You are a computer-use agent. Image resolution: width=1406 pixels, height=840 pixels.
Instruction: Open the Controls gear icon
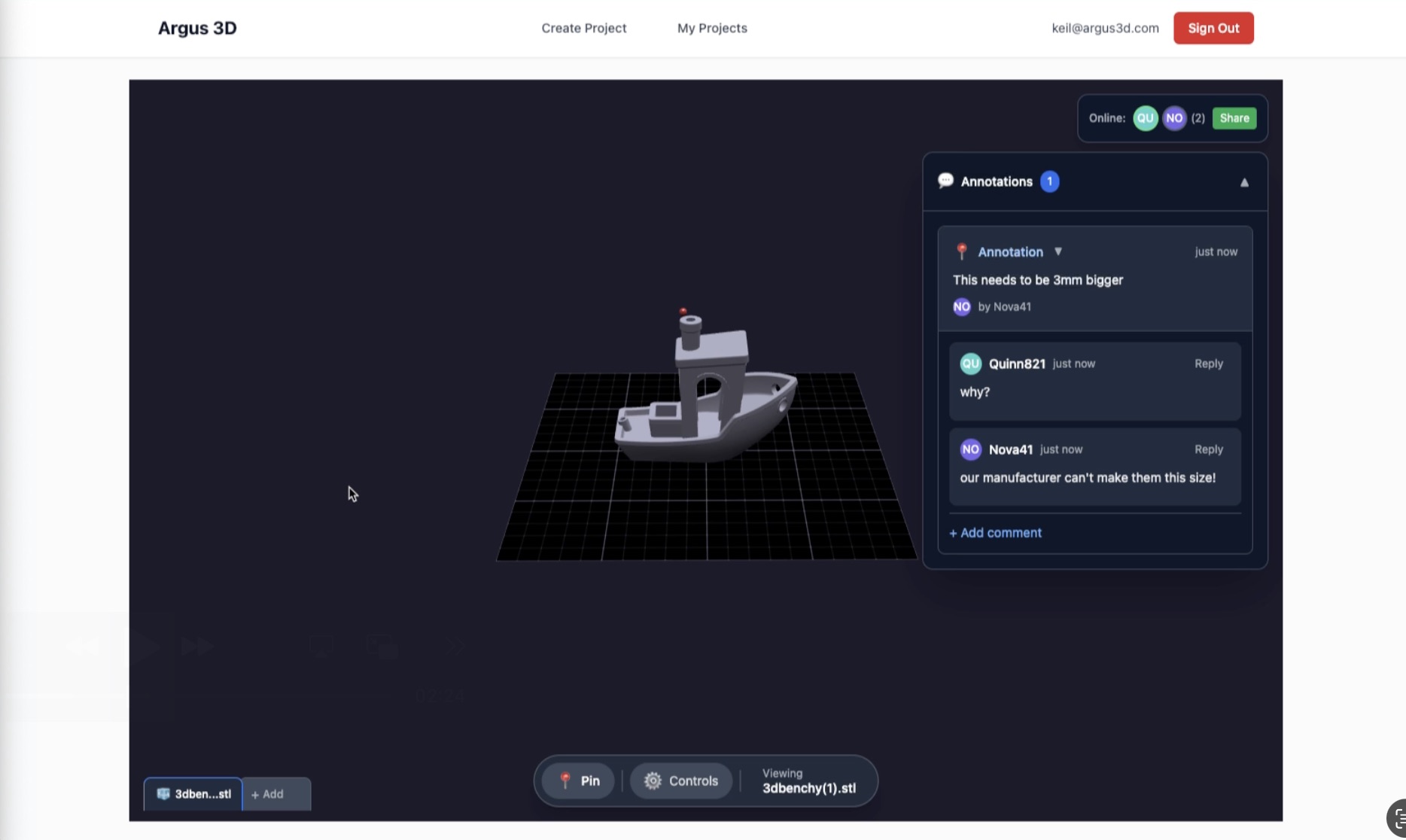652,781
